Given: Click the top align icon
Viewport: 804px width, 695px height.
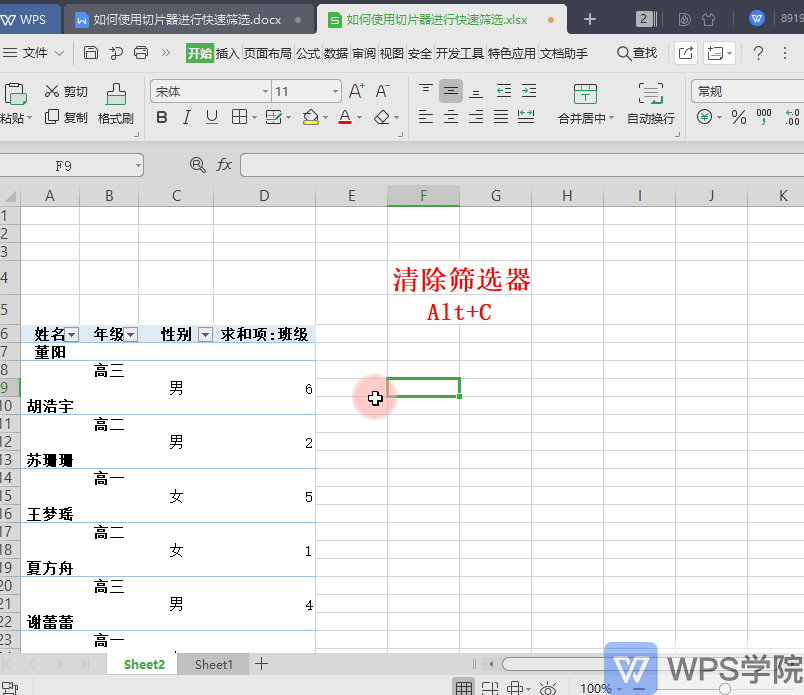Looking at the screenshot, I should click(426, 91).
